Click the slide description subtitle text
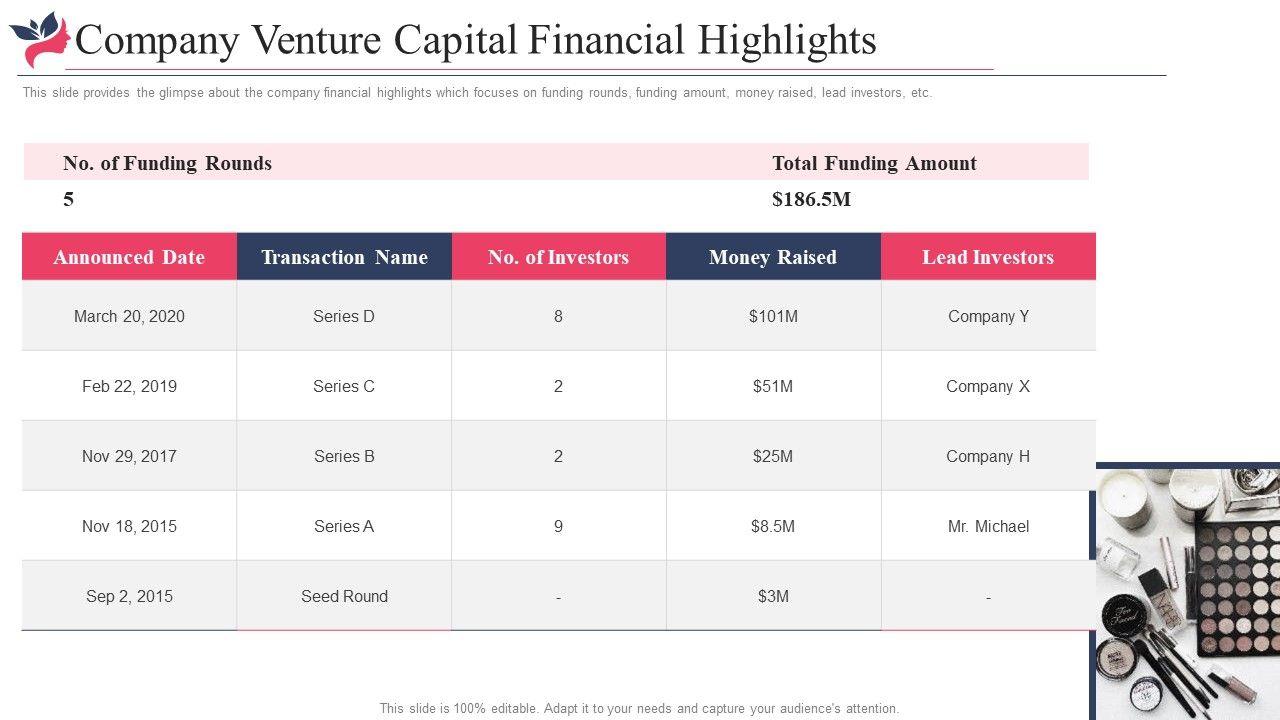 point(477,93)
